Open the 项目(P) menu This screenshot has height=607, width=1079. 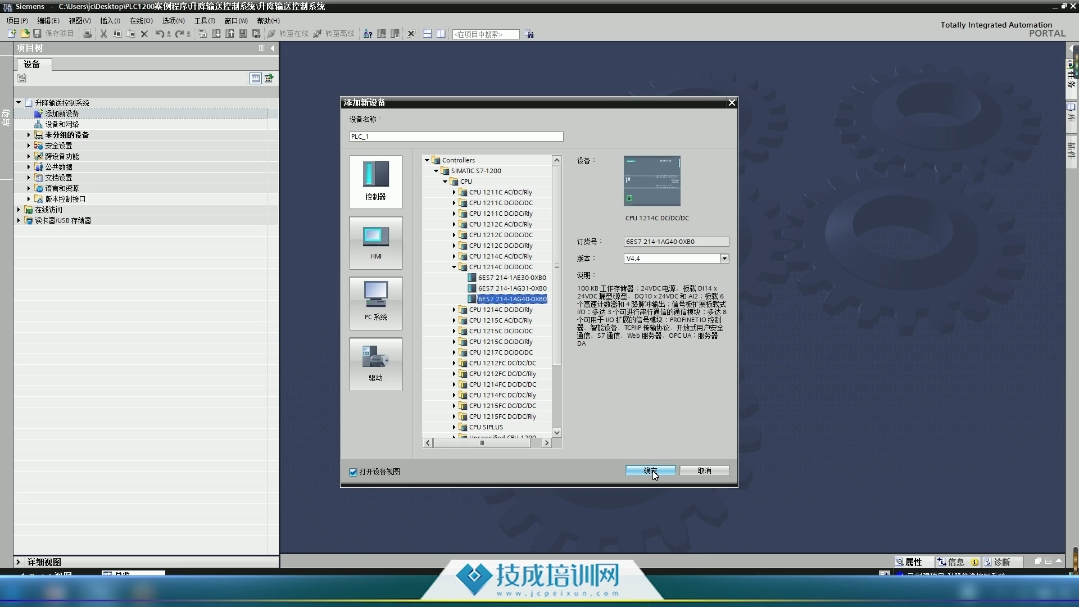coord(17,21)
